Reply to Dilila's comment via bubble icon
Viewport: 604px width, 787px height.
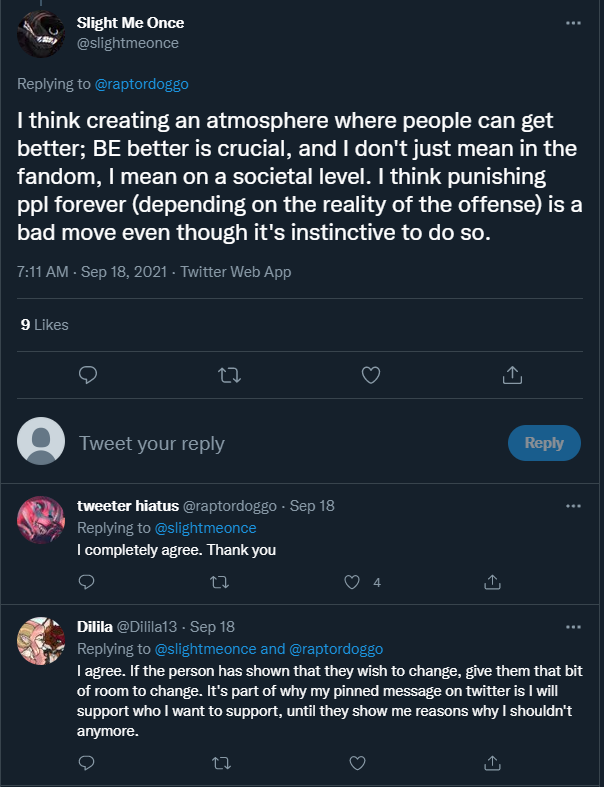[87, 763]
